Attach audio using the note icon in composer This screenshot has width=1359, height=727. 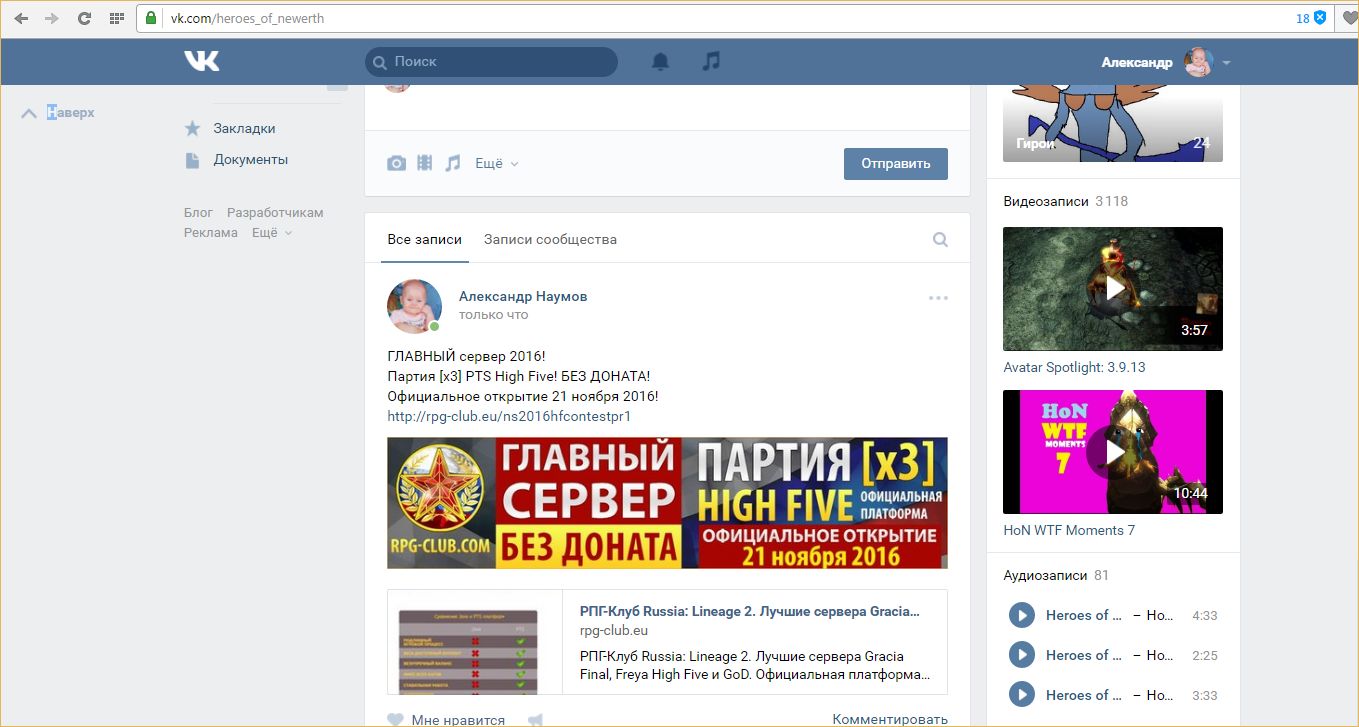(453, 163)
